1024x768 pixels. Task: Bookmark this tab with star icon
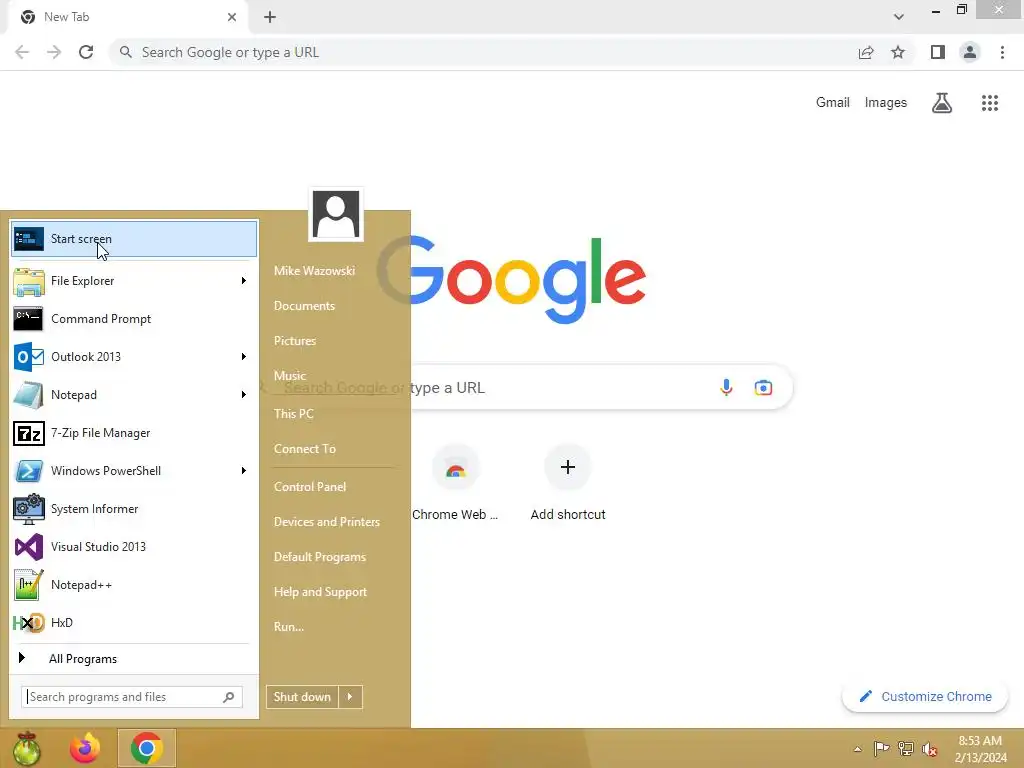click(898, 52)
